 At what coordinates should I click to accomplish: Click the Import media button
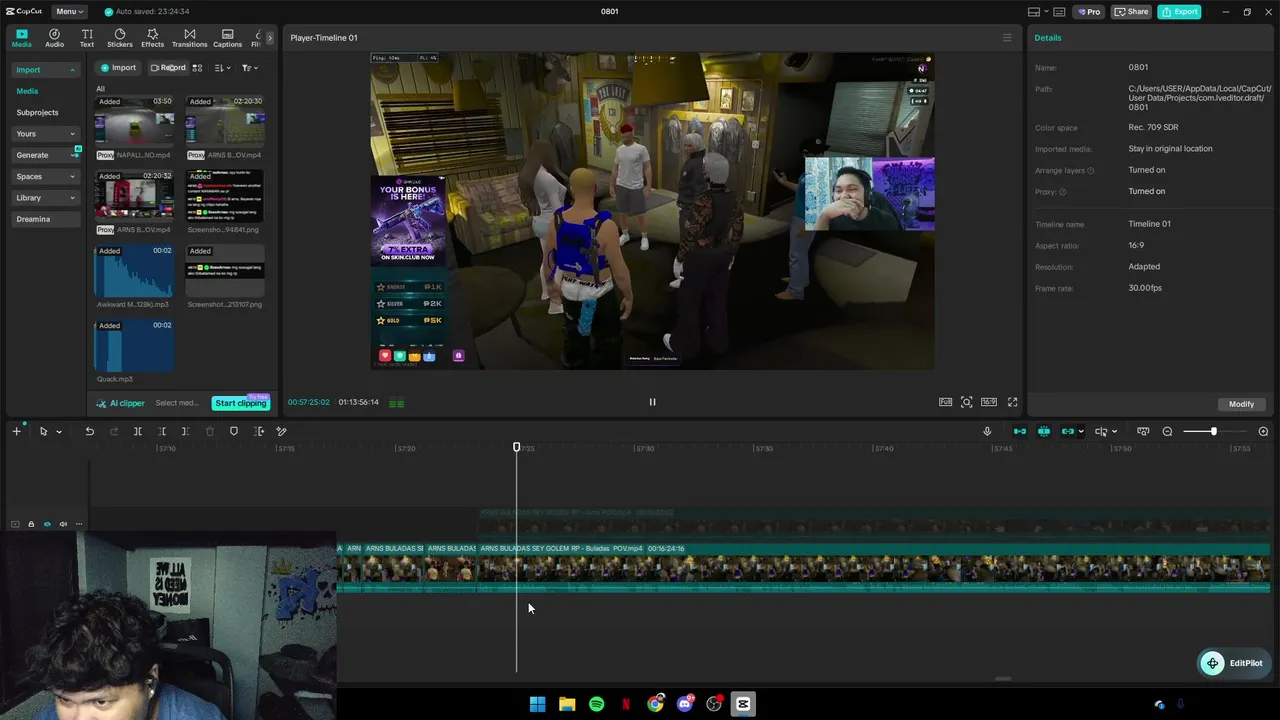tap(118, 68)
